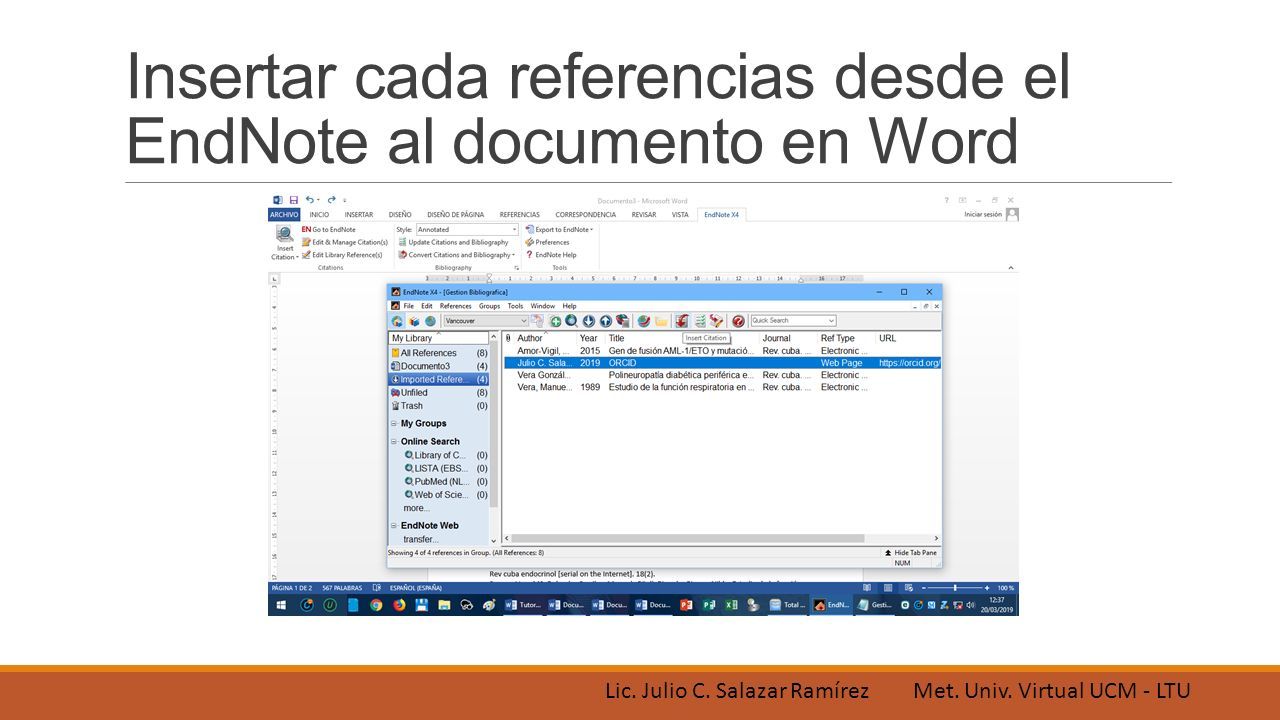This screenshot has height=720, width=1280.
Task: Click the Save icon in Word's quick access toolbar
Action: coord(293,200)
